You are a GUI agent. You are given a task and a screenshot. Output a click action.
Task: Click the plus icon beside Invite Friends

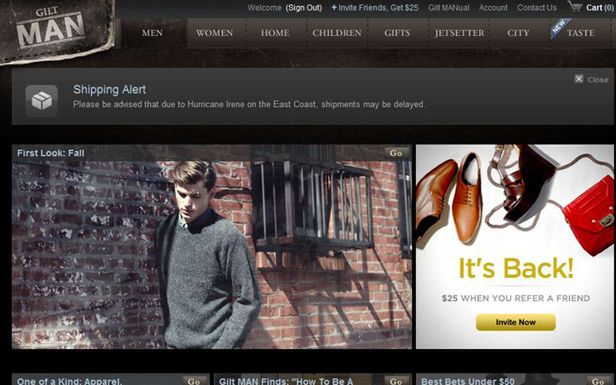click(x=334, y=7)
